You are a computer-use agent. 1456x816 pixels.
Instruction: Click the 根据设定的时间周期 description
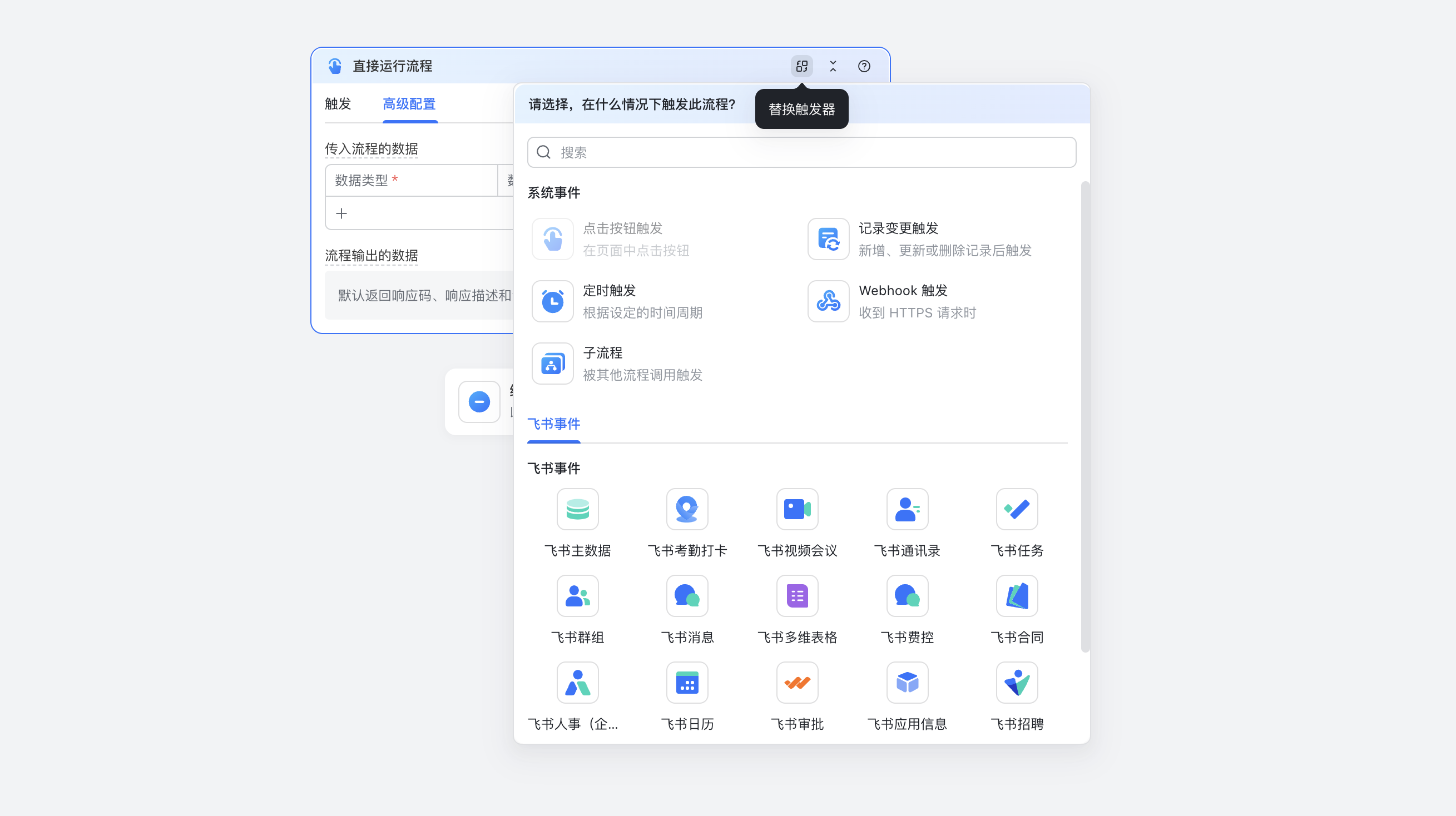(642, 312)
